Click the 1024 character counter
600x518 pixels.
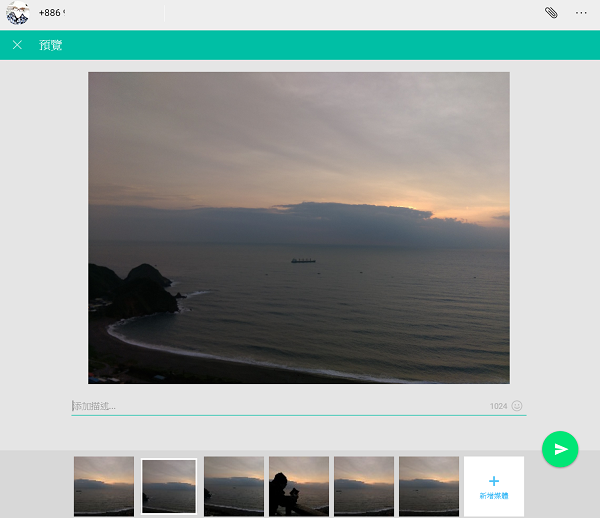coord(498,406)
